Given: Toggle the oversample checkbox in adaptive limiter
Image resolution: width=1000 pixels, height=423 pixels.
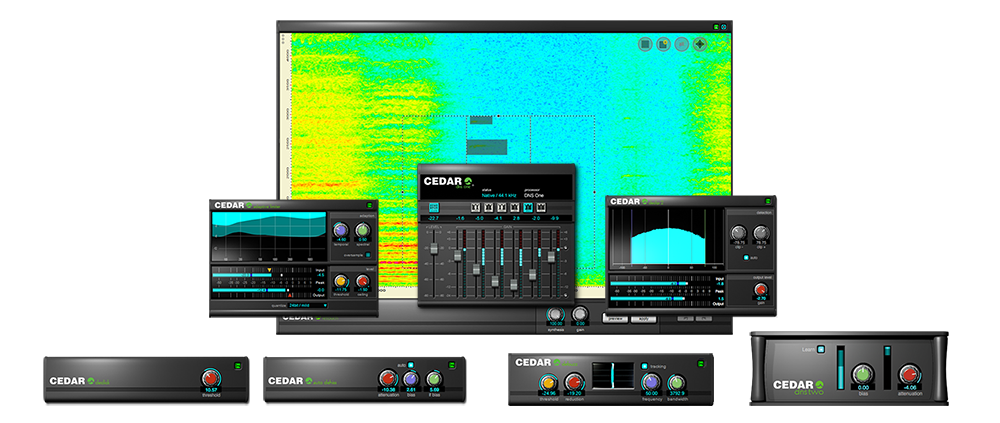Looking at the screenshot, I should click(368, 254).
